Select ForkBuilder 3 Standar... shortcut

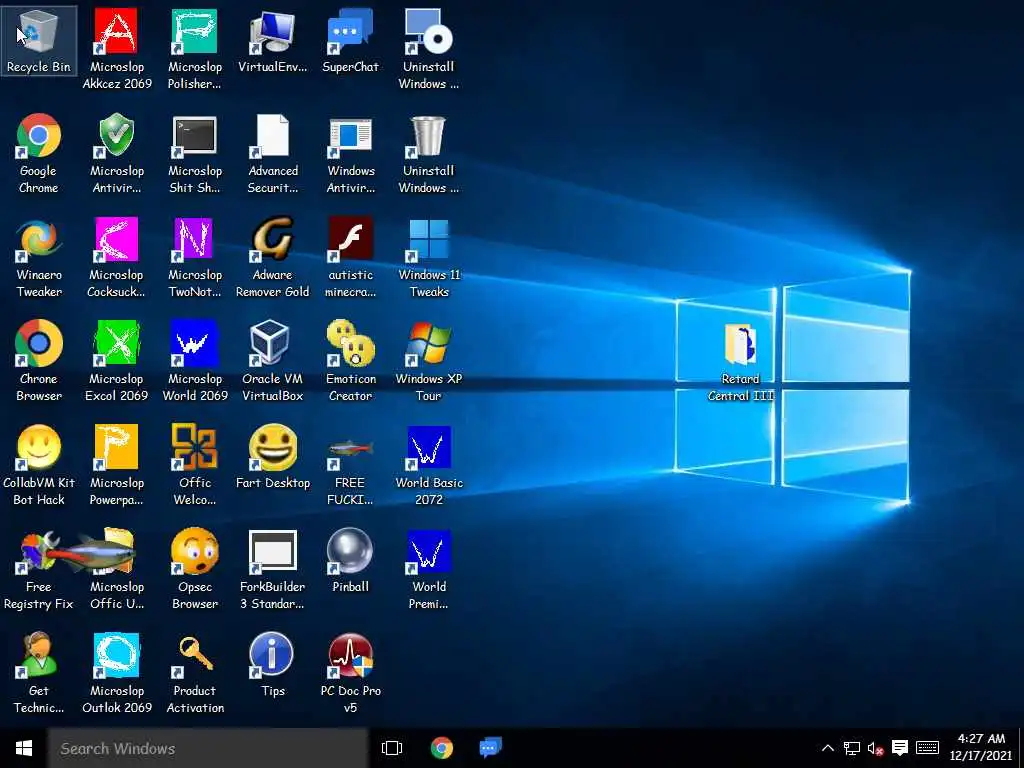[x=272, y=568]
